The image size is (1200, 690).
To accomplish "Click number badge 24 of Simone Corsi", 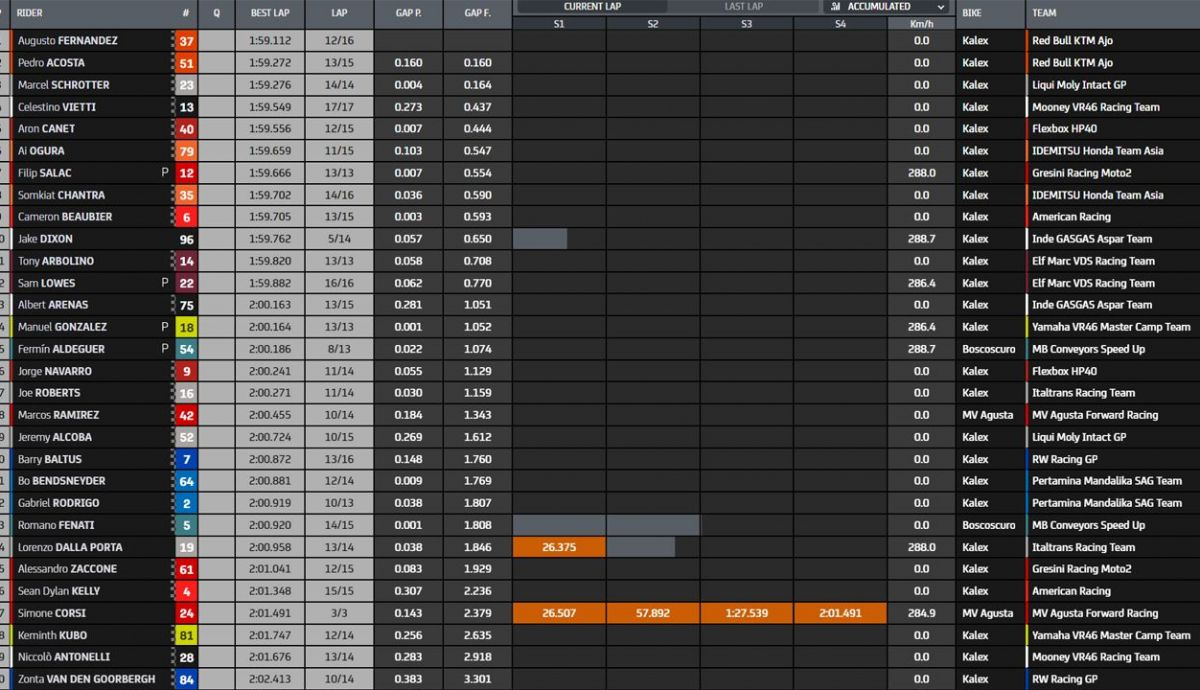I will pos(186,613).
